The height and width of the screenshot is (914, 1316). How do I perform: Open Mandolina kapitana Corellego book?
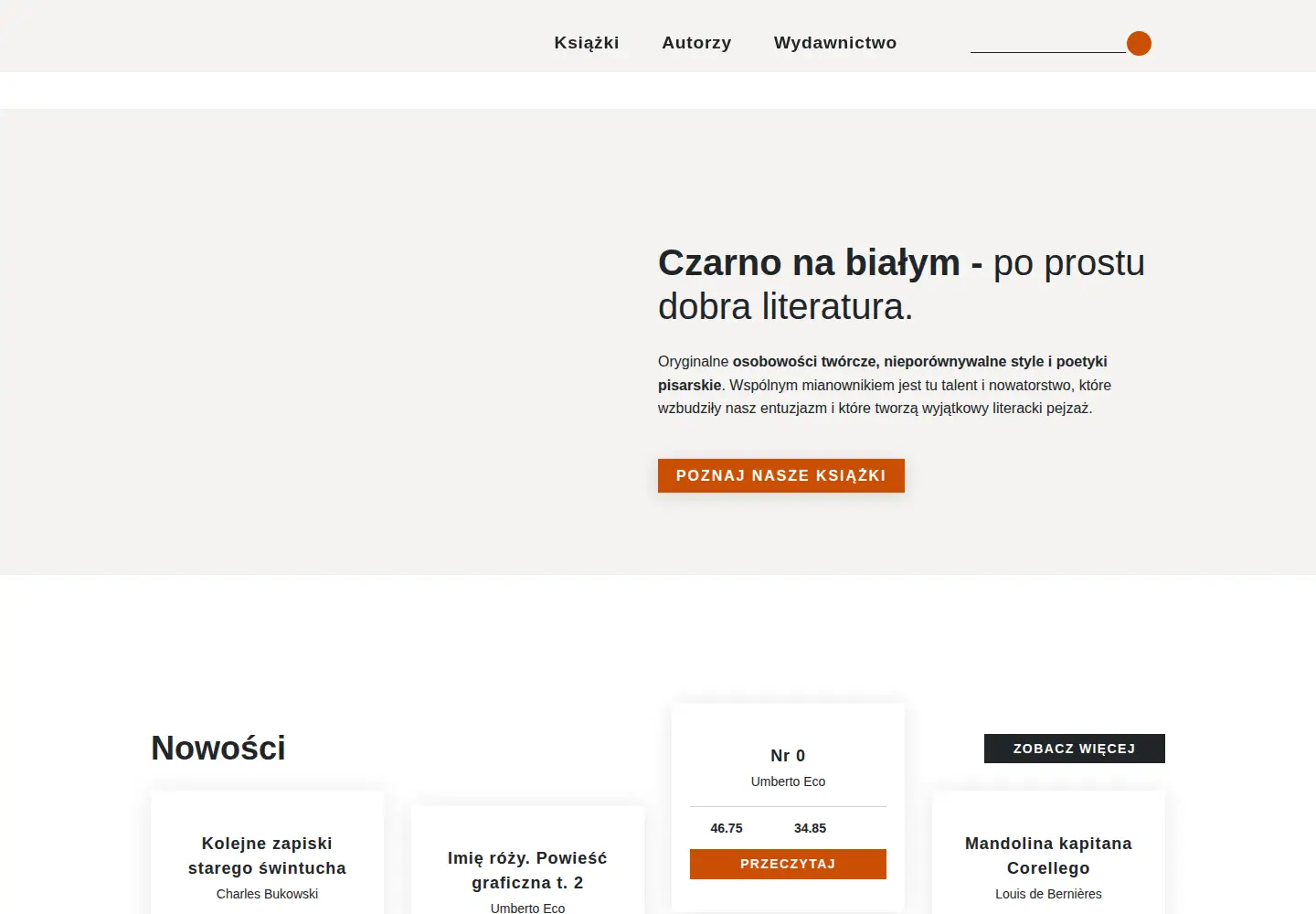pyautogui.click(x=1048, y=856)
